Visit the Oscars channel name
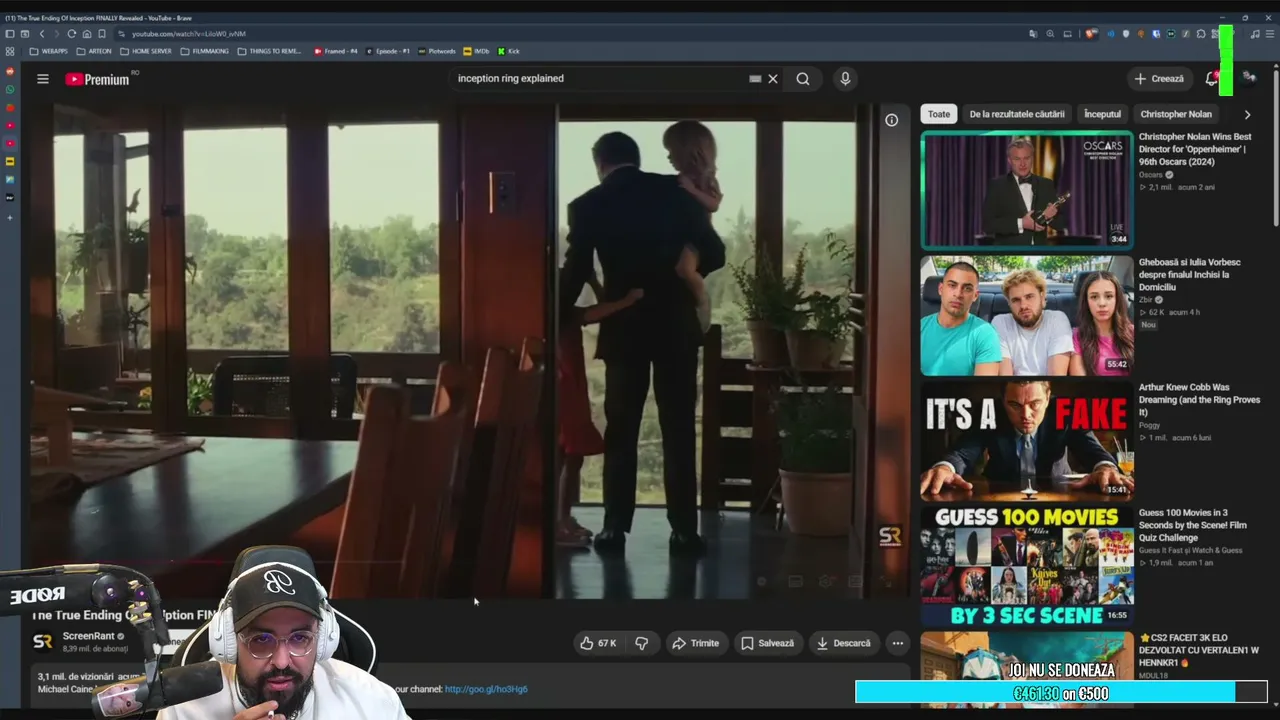 click(x=1151, y=175)
